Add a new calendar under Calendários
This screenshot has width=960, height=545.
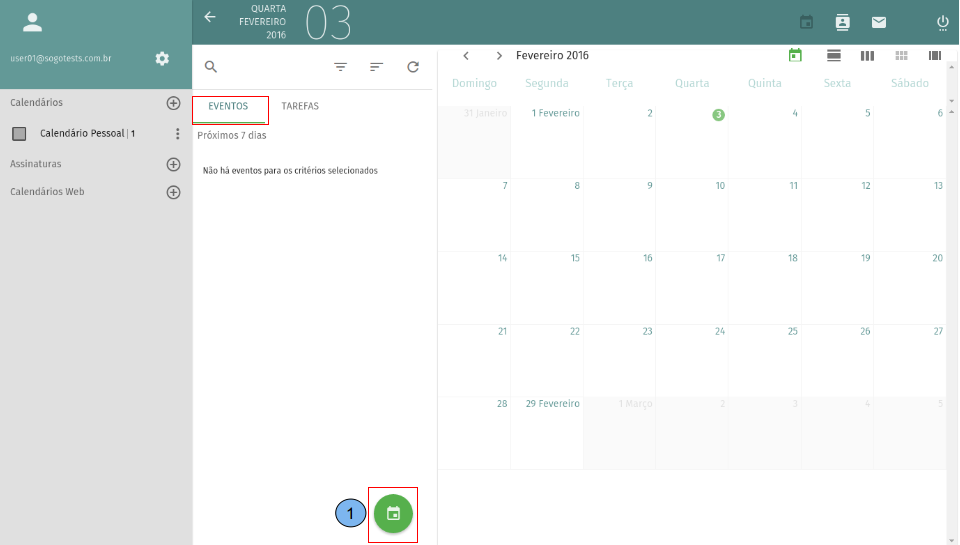(173, 103)
